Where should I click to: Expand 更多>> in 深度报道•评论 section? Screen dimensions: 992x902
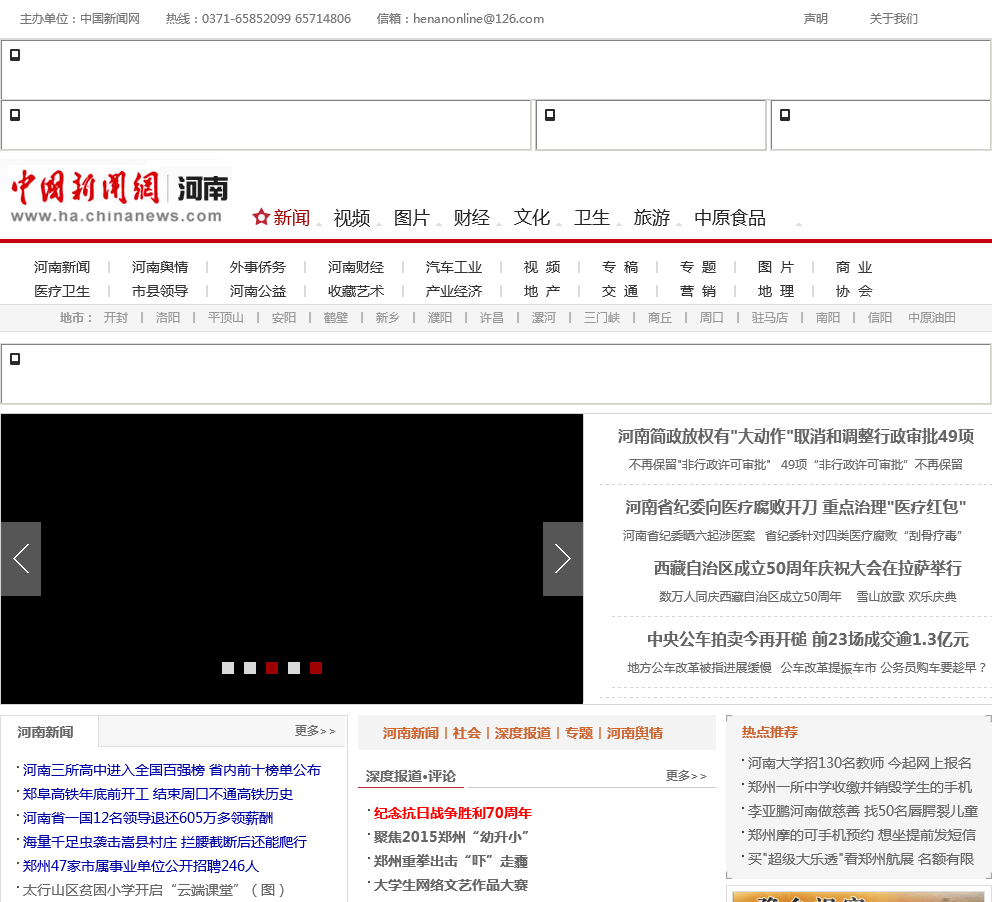(686, 776)
